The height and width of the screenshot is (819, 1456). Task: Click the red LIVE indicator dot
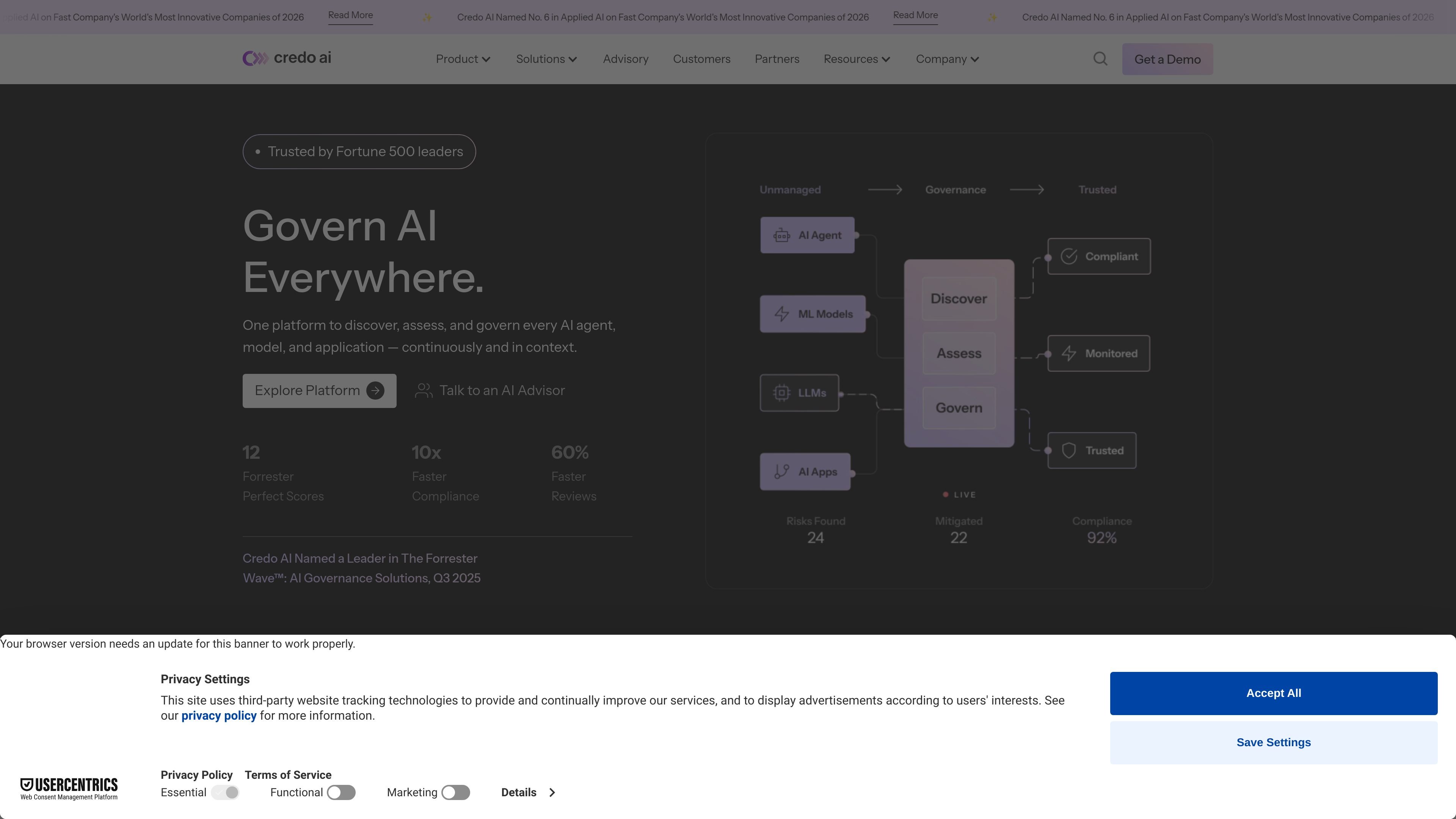[946, 494]
